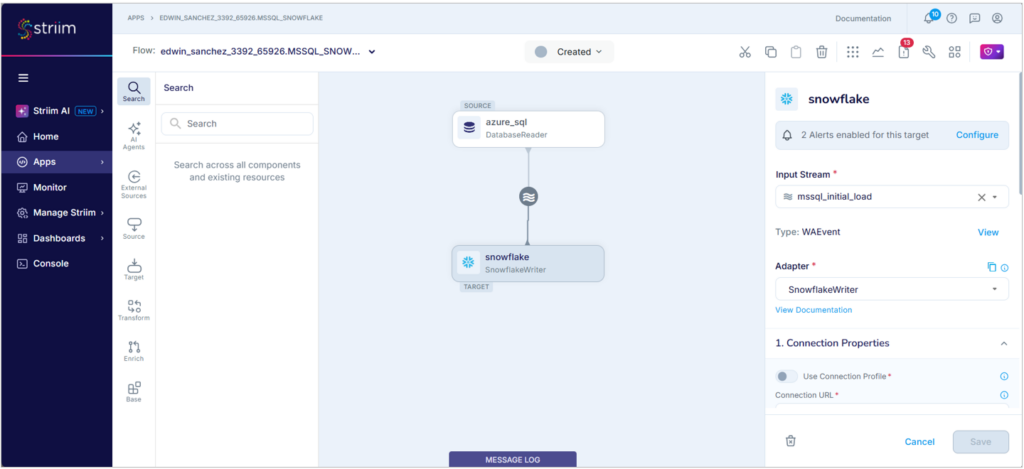Click the properties panel scrollbar
This screenshot has height=469, width=1024.
click(1020, 131)
